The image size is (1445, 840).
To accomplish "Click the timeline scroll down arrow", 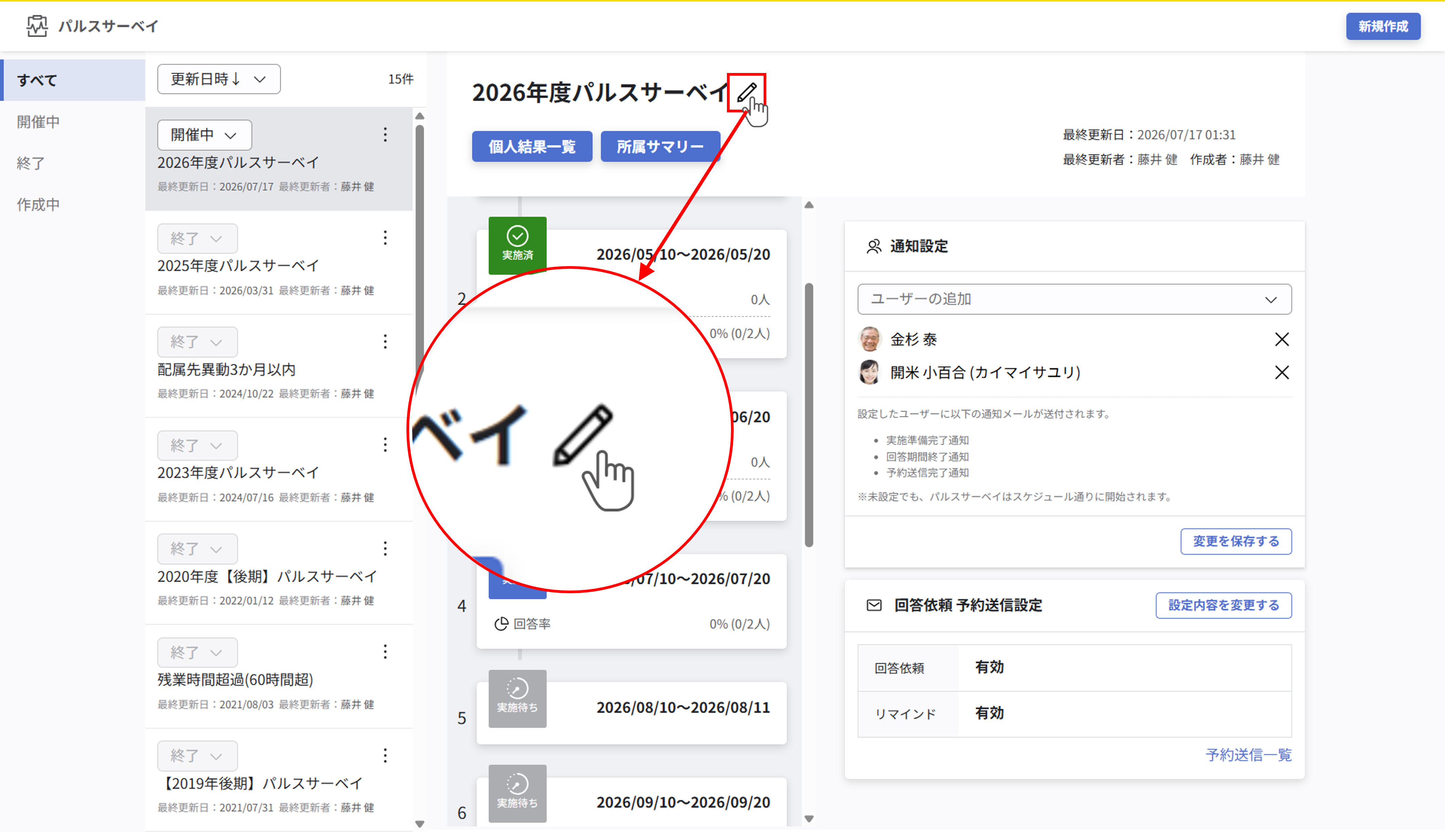I will pos(809,819).
